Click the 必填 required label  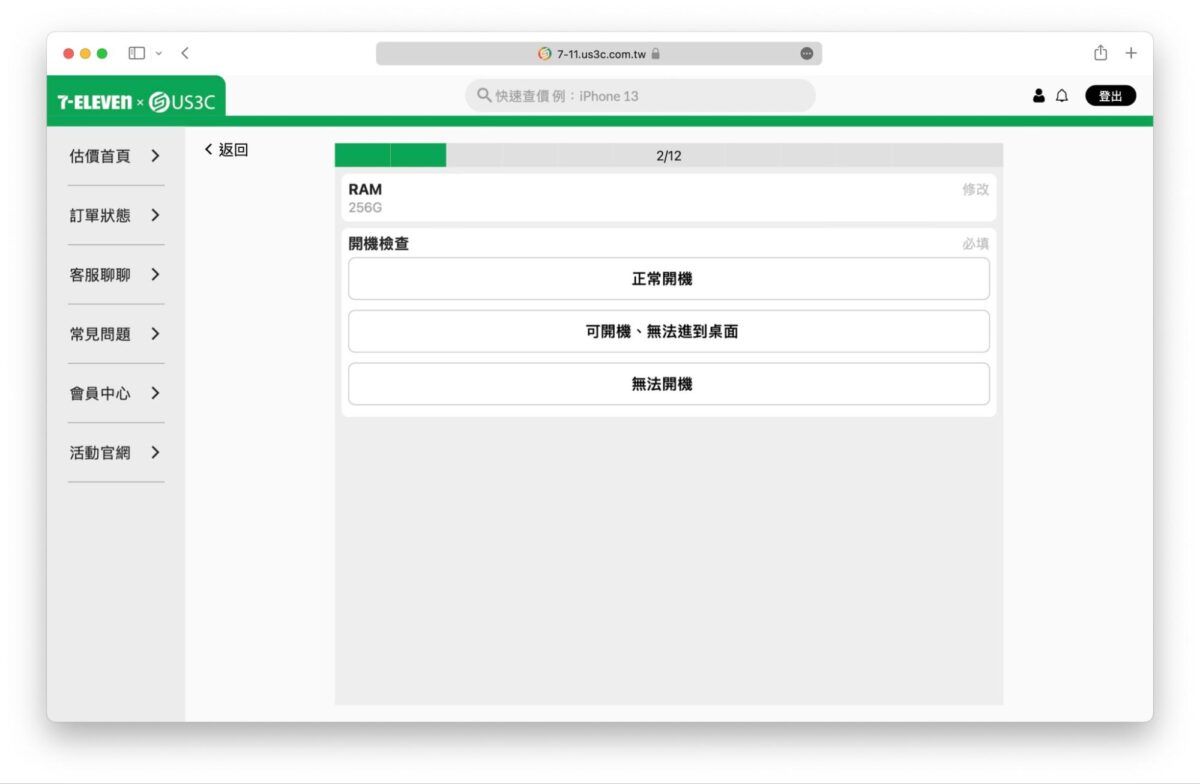[976, 244]
